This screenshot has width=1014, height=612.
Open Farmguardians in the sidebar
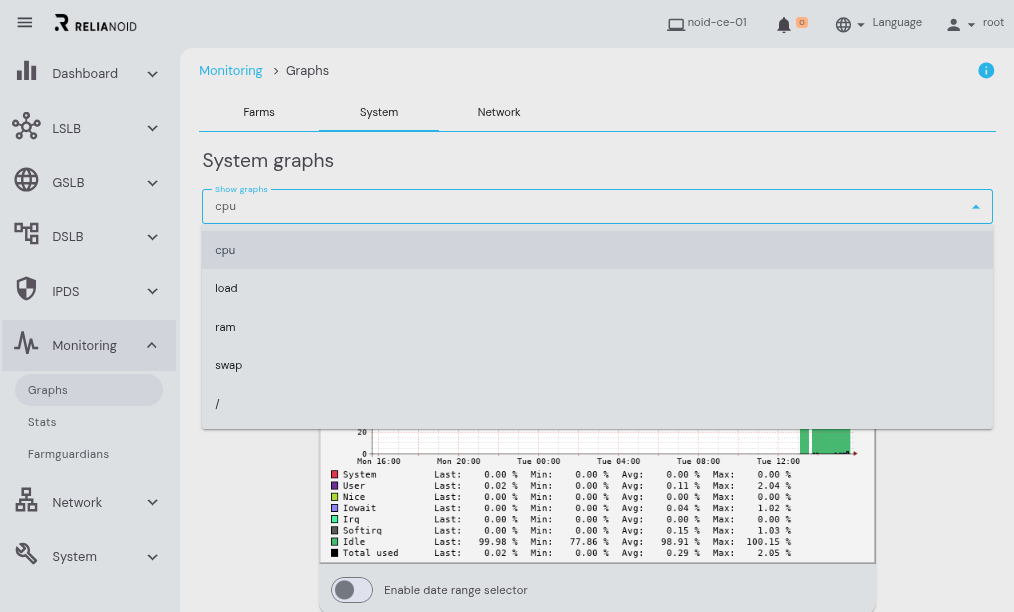coord(69,454)
